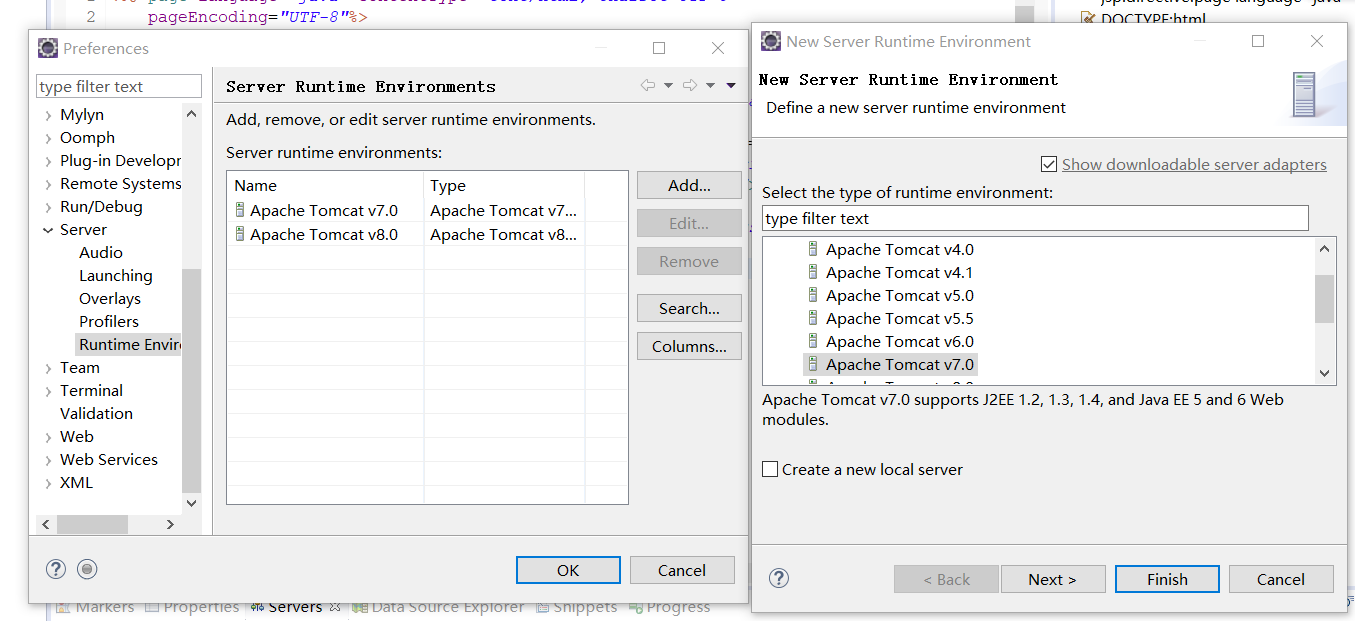Click OK in Preferences dialog
Viewport: 1355px width, 621px height.
click(x=568, y=570)
